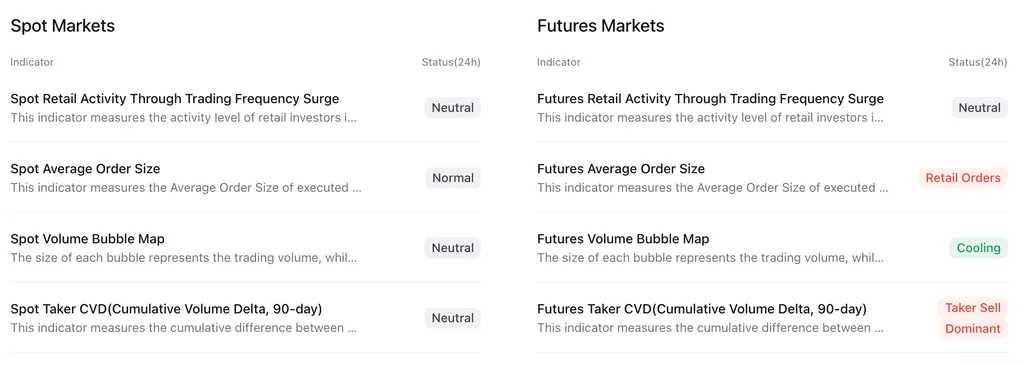
Task: Click Status(24h) column header under Futures Markets
Action: (978, 62)
